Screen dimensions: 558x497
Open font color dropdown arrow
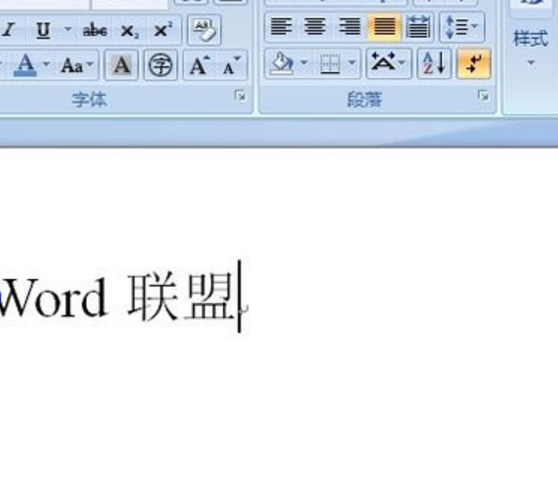(x=46, y=64)
